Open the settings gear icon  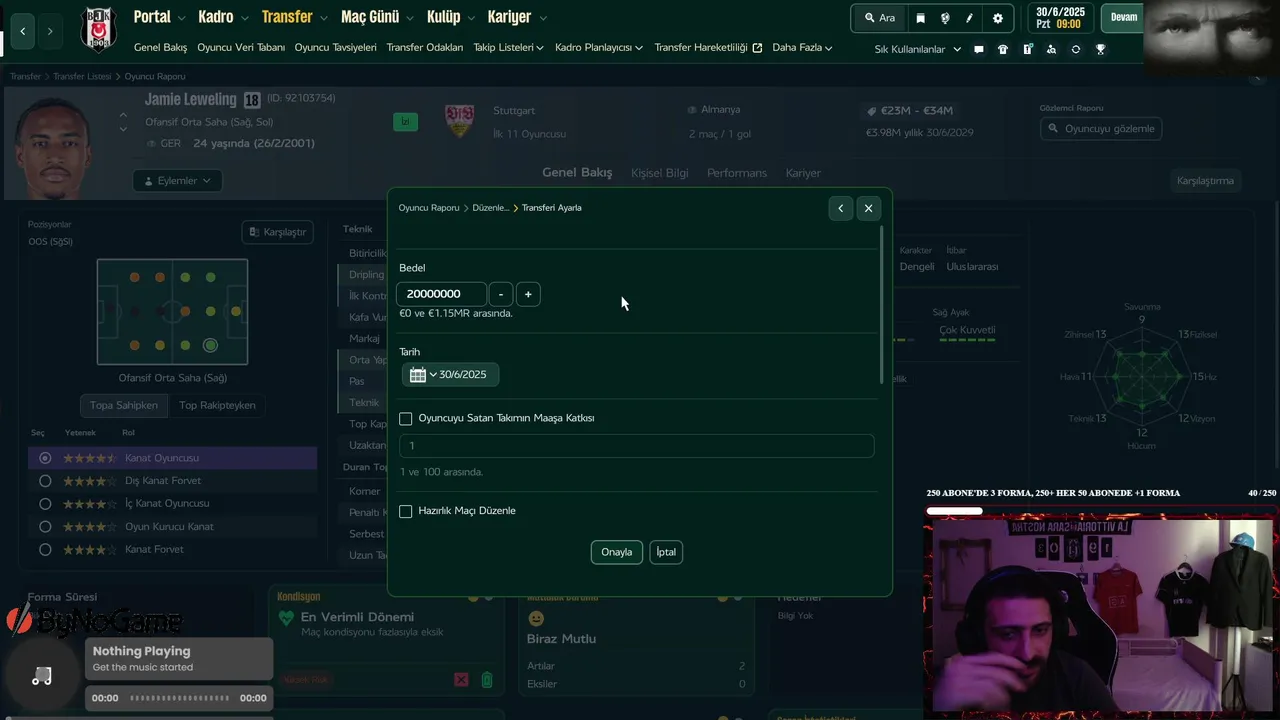pos(997,18)
